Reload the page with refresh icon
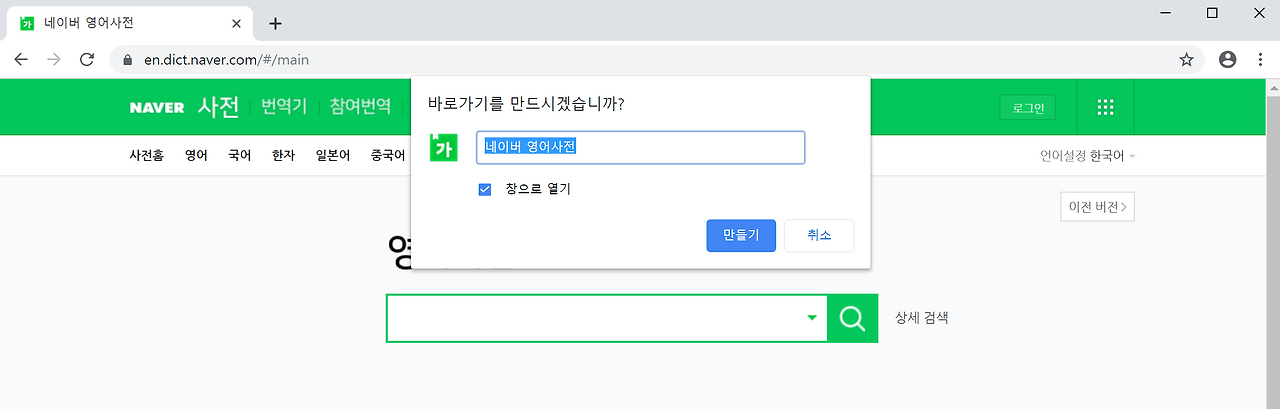This screenshot has width=1280, height=409. coord(87,60)
